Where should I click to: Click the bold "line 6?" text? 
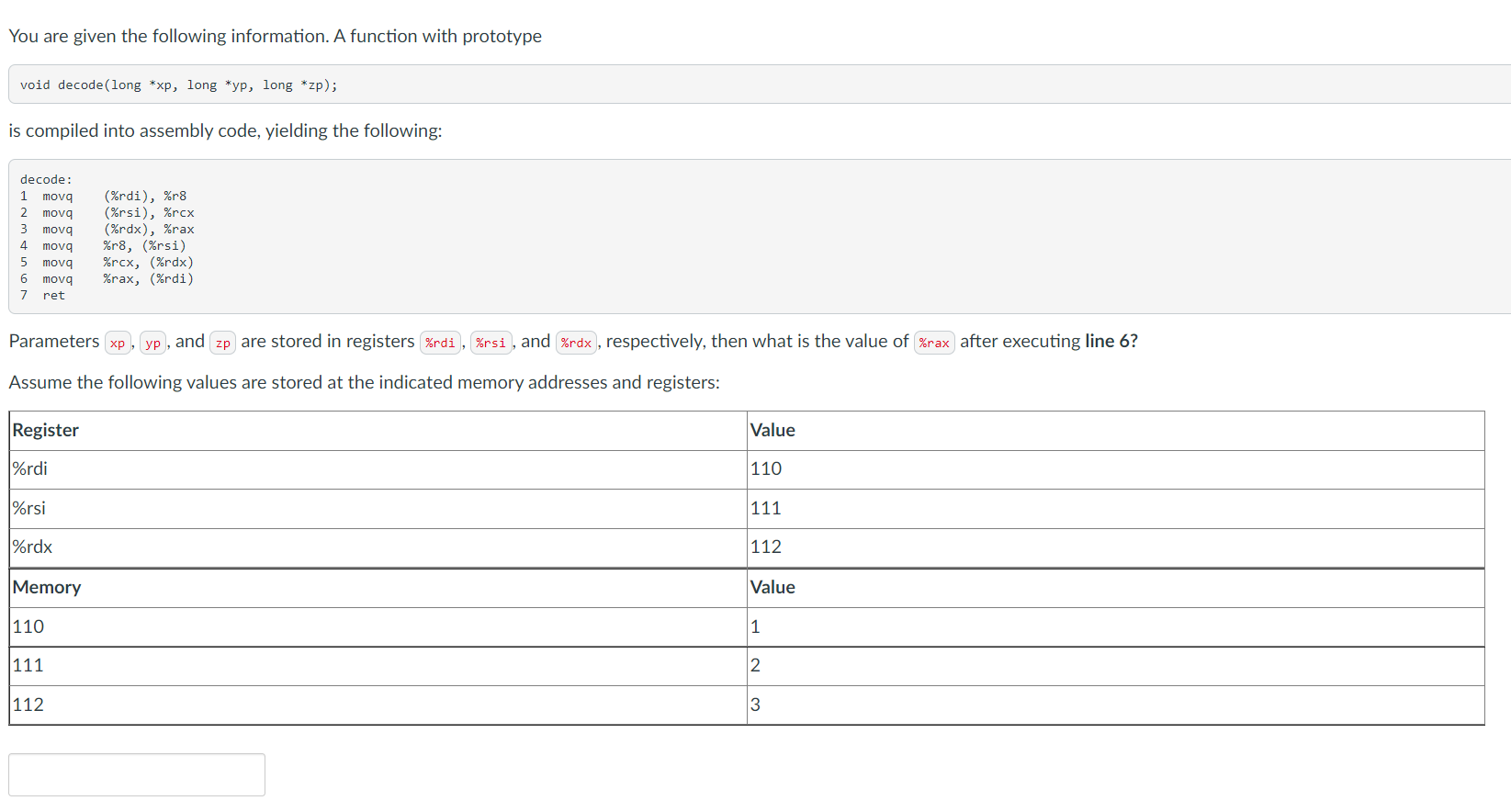coord(1111,342)
